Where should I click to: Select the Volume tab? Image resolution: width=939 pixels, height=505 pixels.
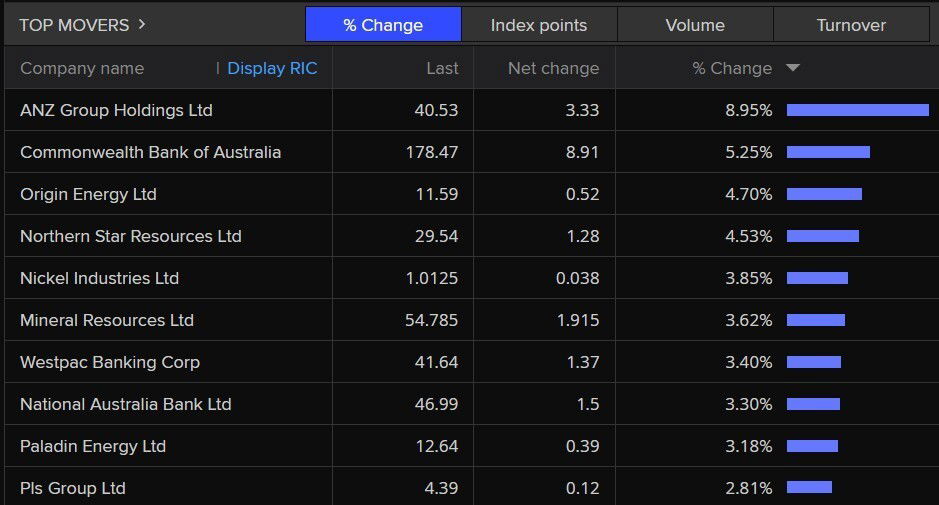[x=695, y=25]
